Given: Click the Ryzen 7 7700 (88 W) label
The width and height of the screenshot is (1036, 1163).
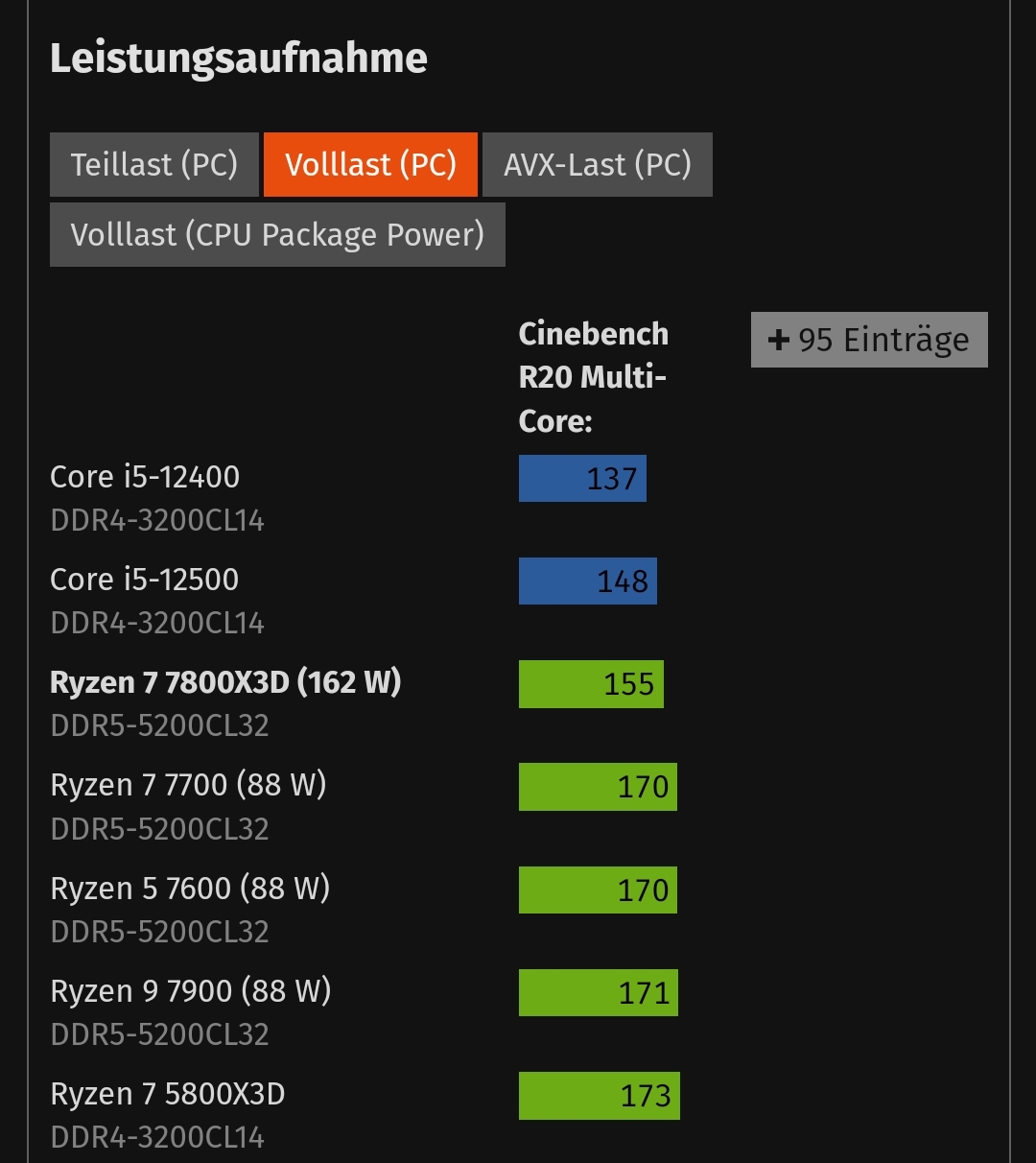Looking at the screenshot, I should pyautogui.click(x=188, y=785).
